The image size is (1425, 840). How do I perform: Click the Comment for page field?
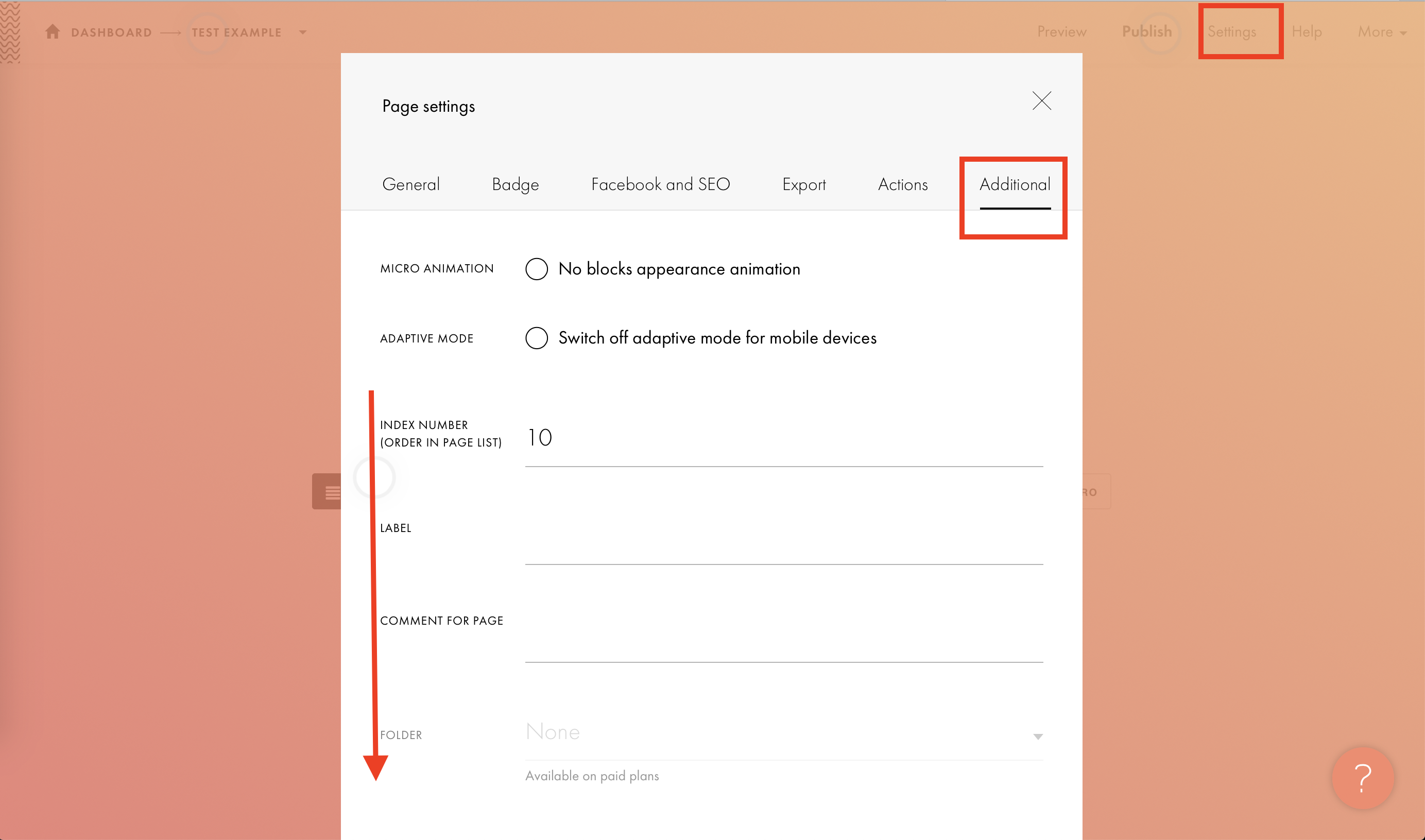[x=784, y=635]
